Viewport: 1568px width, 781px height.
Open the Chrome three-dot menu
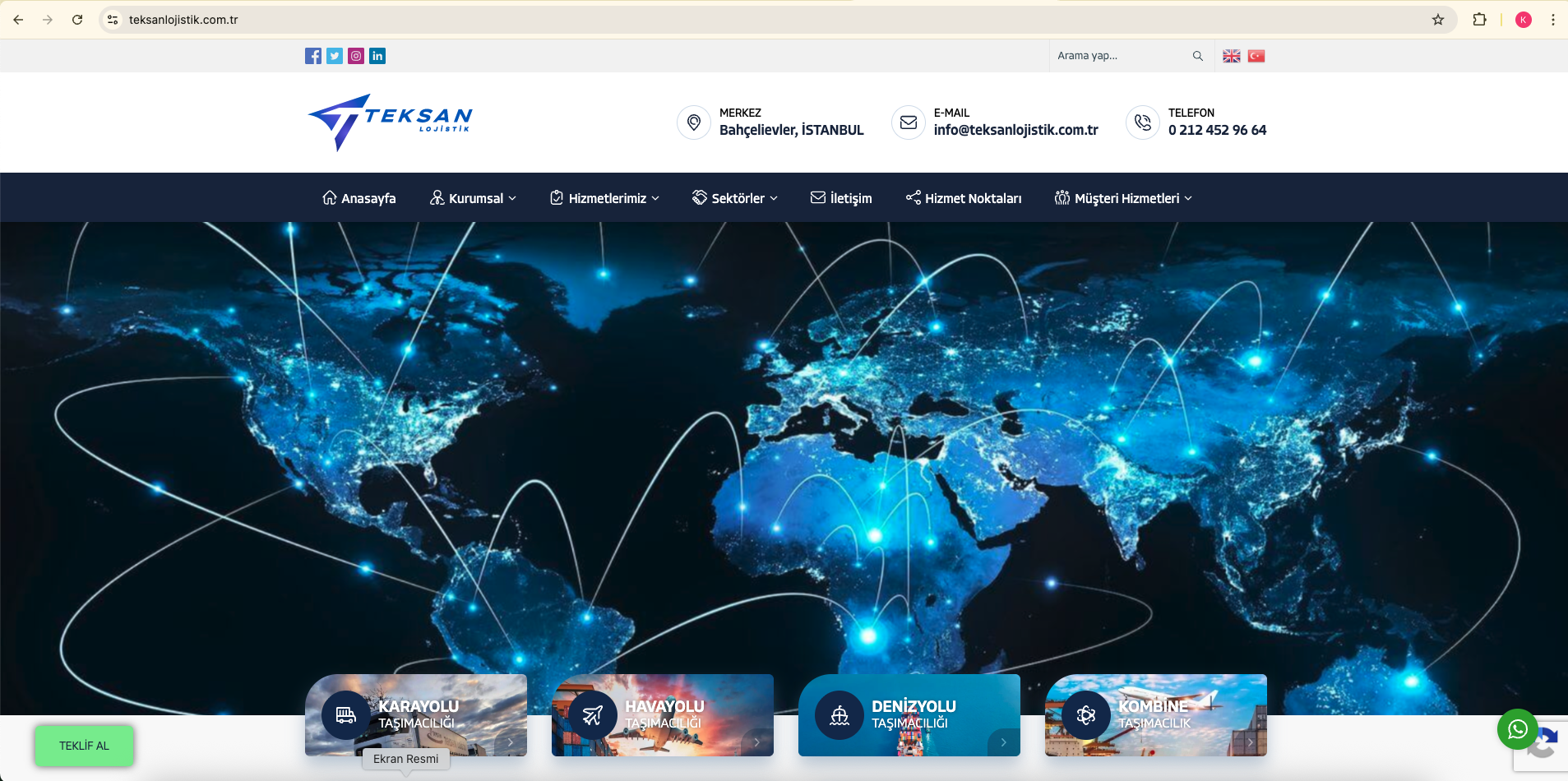[x=1553, y=20]
